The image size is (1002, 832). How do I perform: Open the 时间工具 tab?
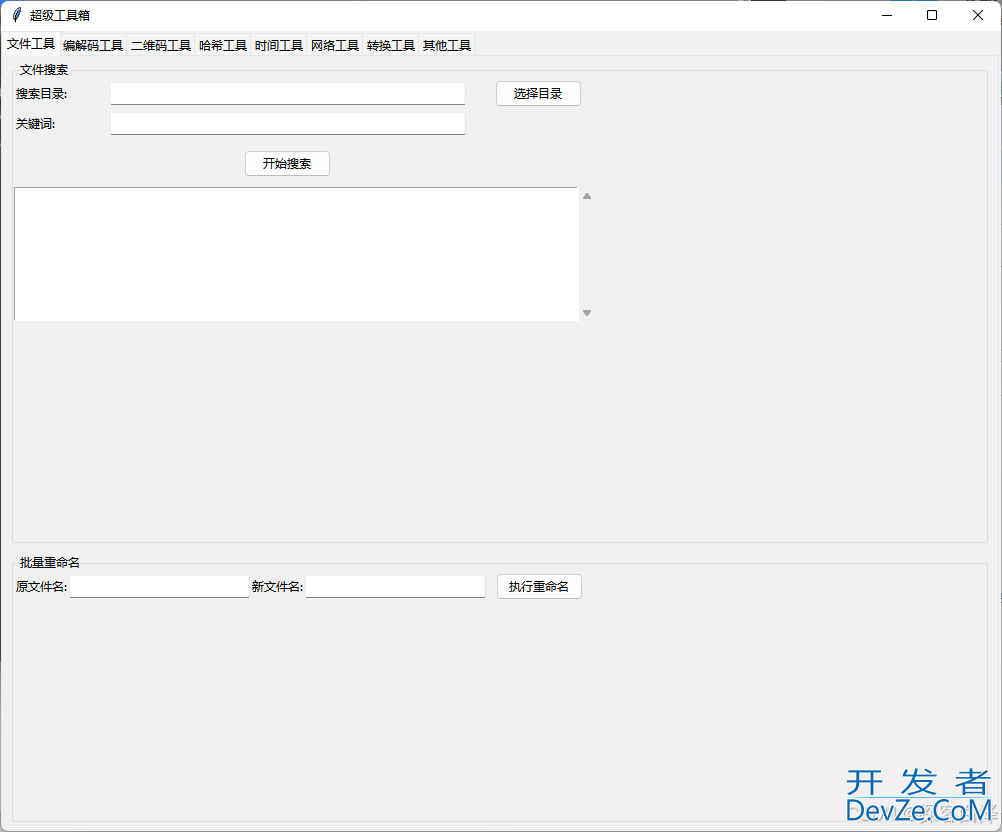point(279,45)
